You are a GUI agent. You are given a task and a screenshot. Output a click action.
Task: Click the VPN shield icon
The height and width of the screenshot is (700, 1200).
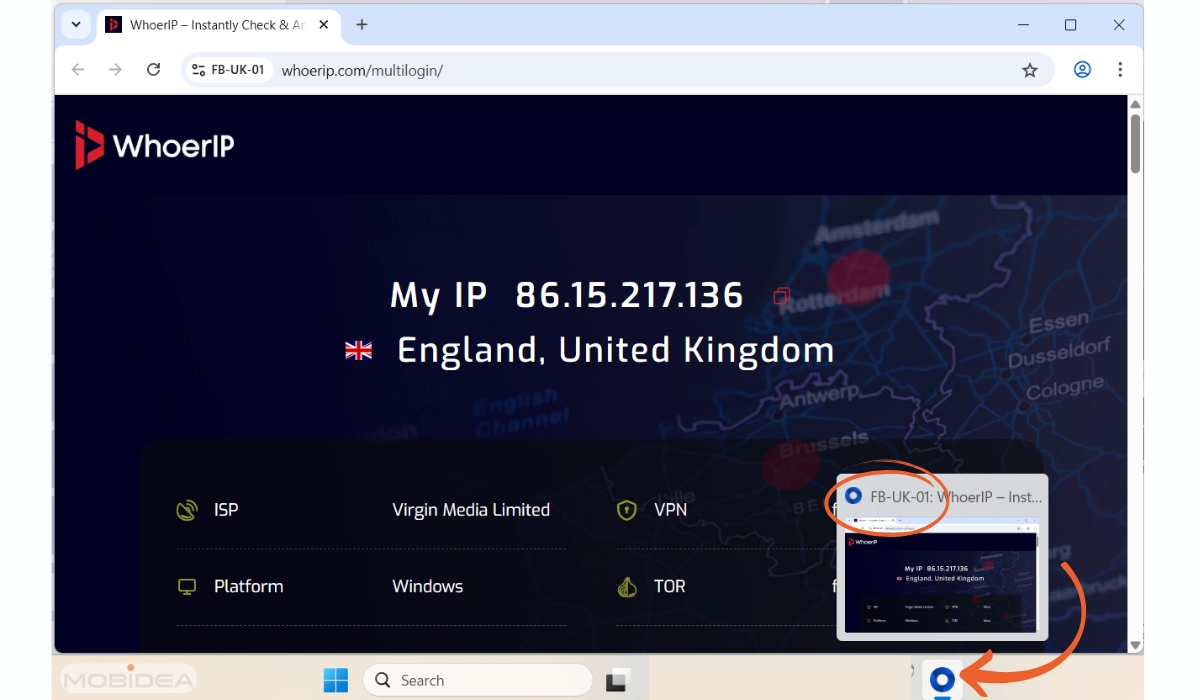pyautogui.click(x=626, y=509)
